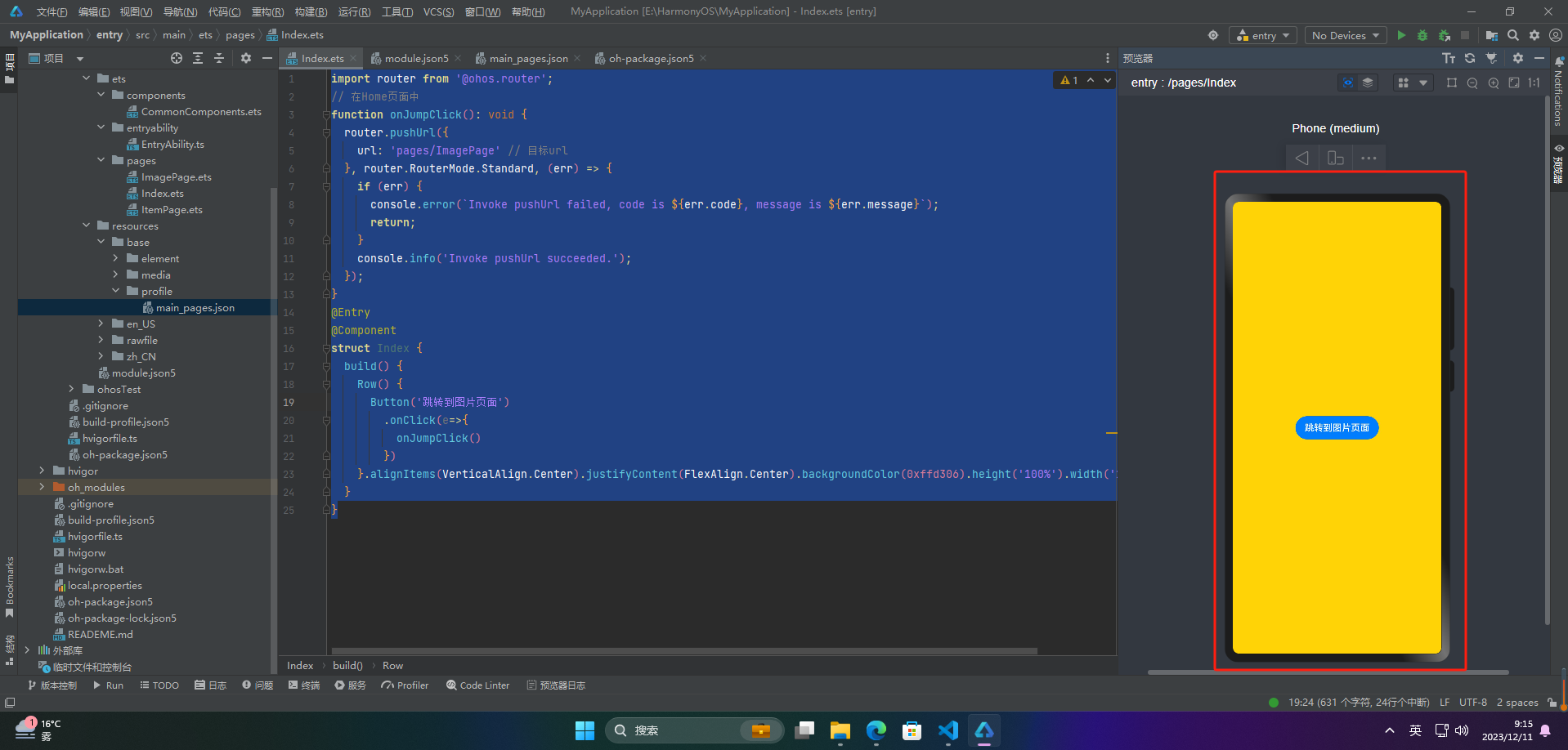
Task: Start debugging with the green bug icon
Action: tap(1422, 35)
